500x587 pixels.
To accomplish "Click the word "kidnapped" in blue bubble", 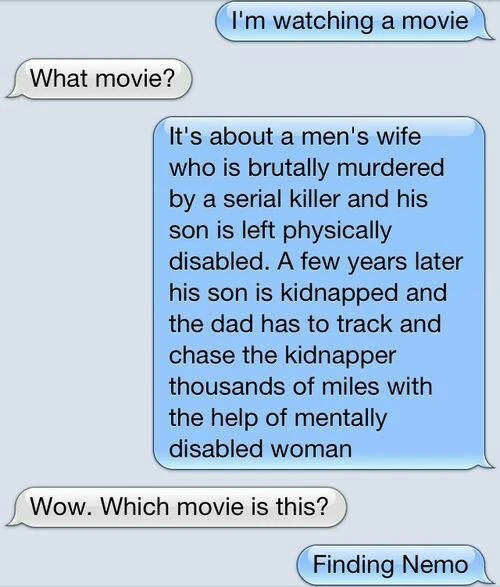I will pos(339,292).
